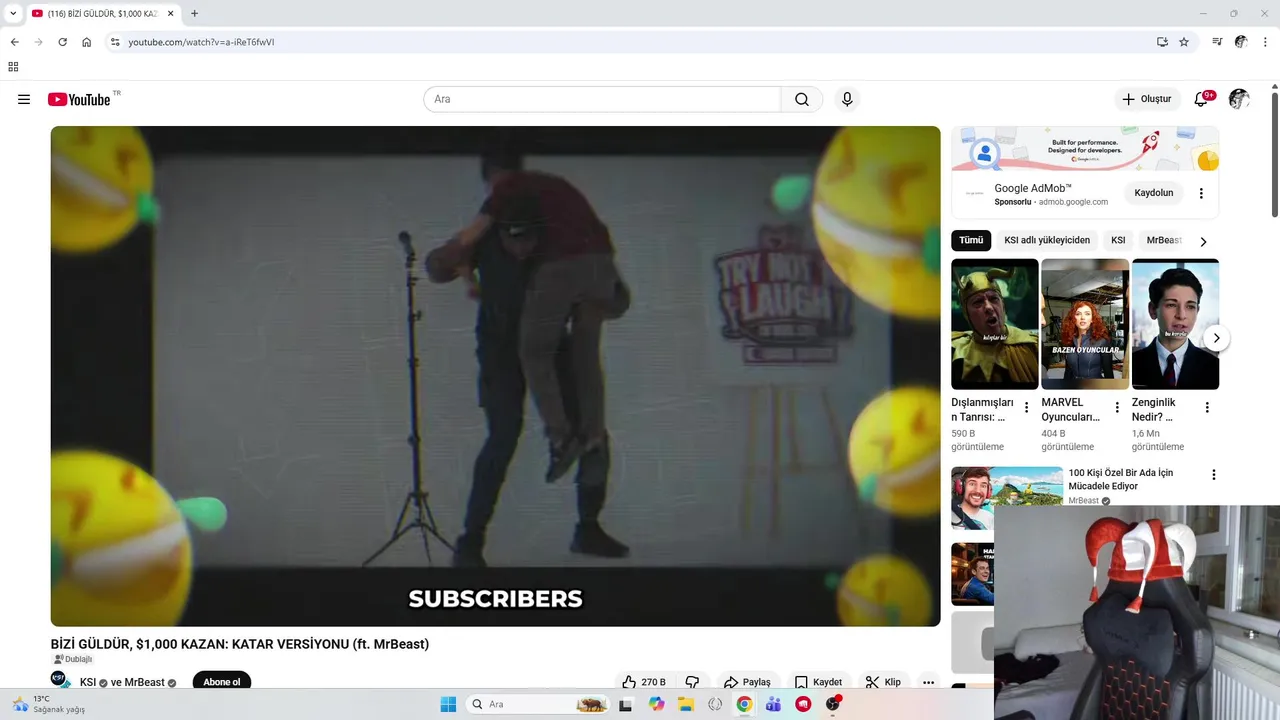1280x720 pixels.
Task: Start voice search with the microphone icon
Action: 847,99
